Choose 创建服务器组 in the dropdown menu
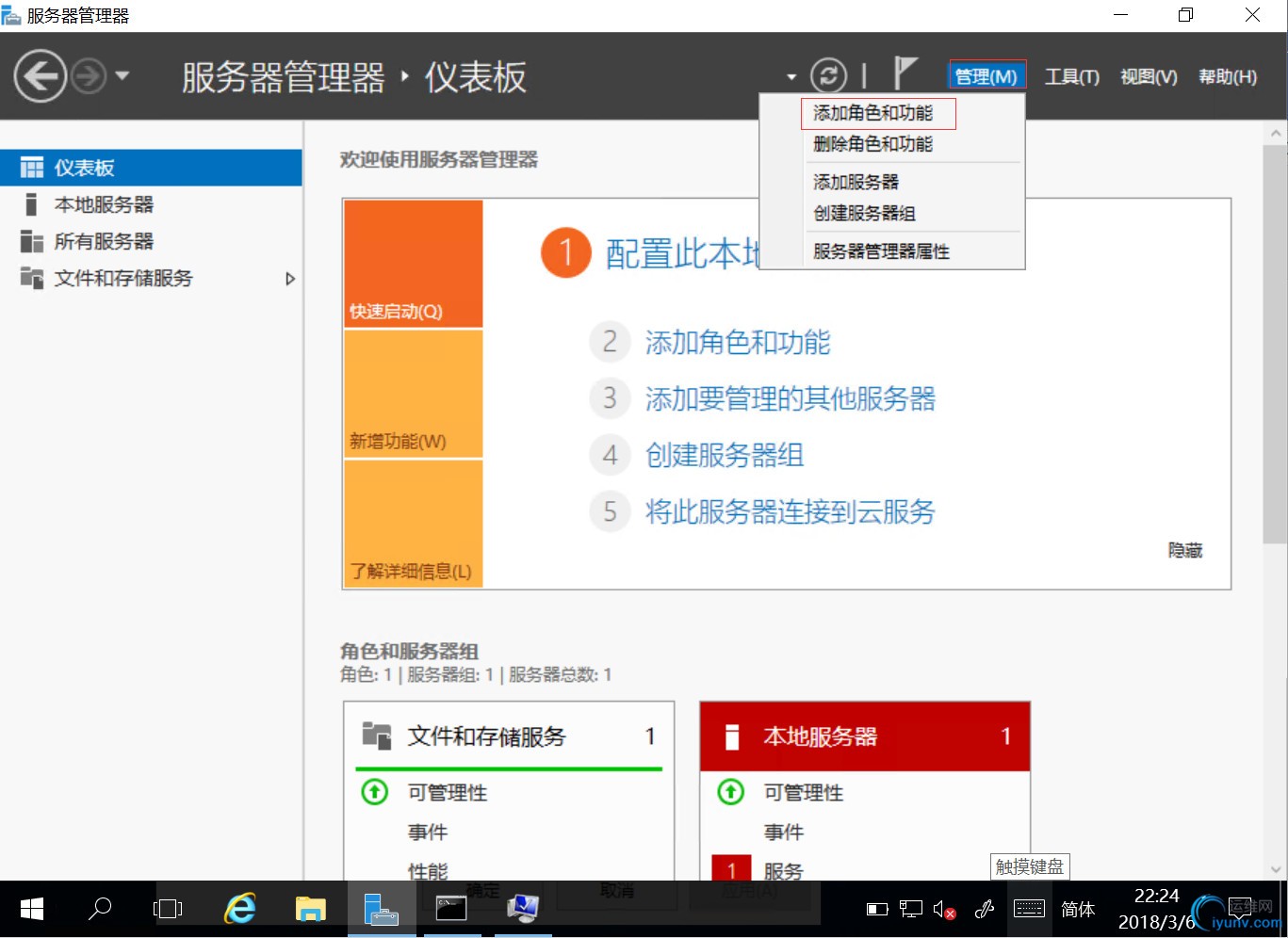Viewport: 1288px width, 938px height. point(865,213)
